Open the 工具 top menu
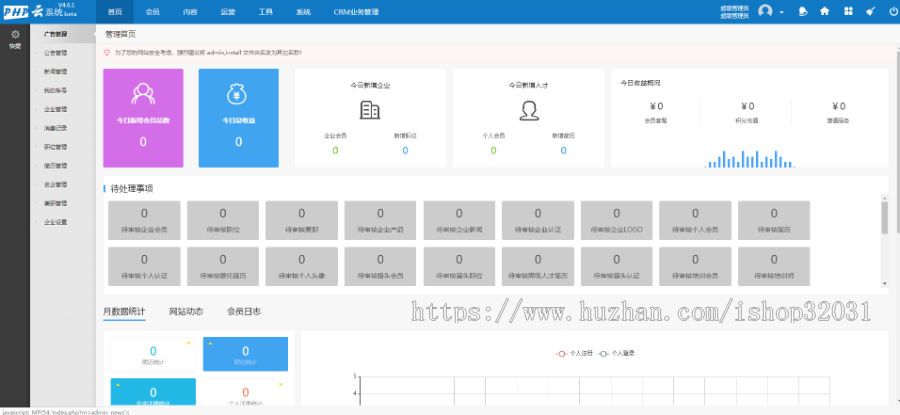Screen dimensions: 900x415 click(266, 11)
